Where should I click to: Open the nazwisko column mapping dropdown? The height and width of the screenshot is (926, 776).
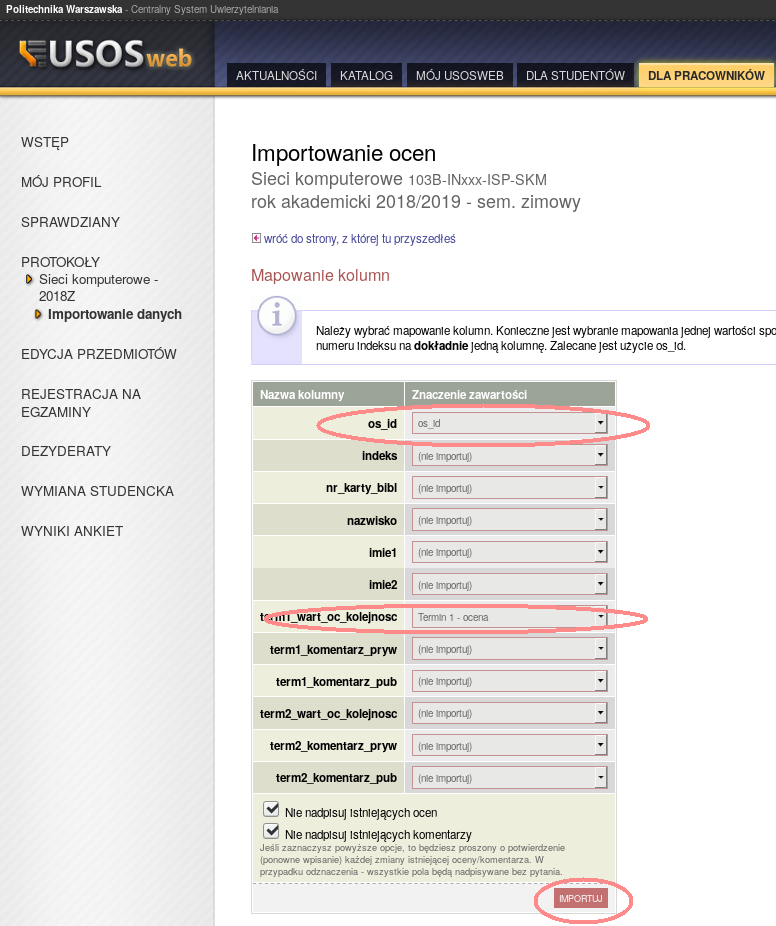509,520
